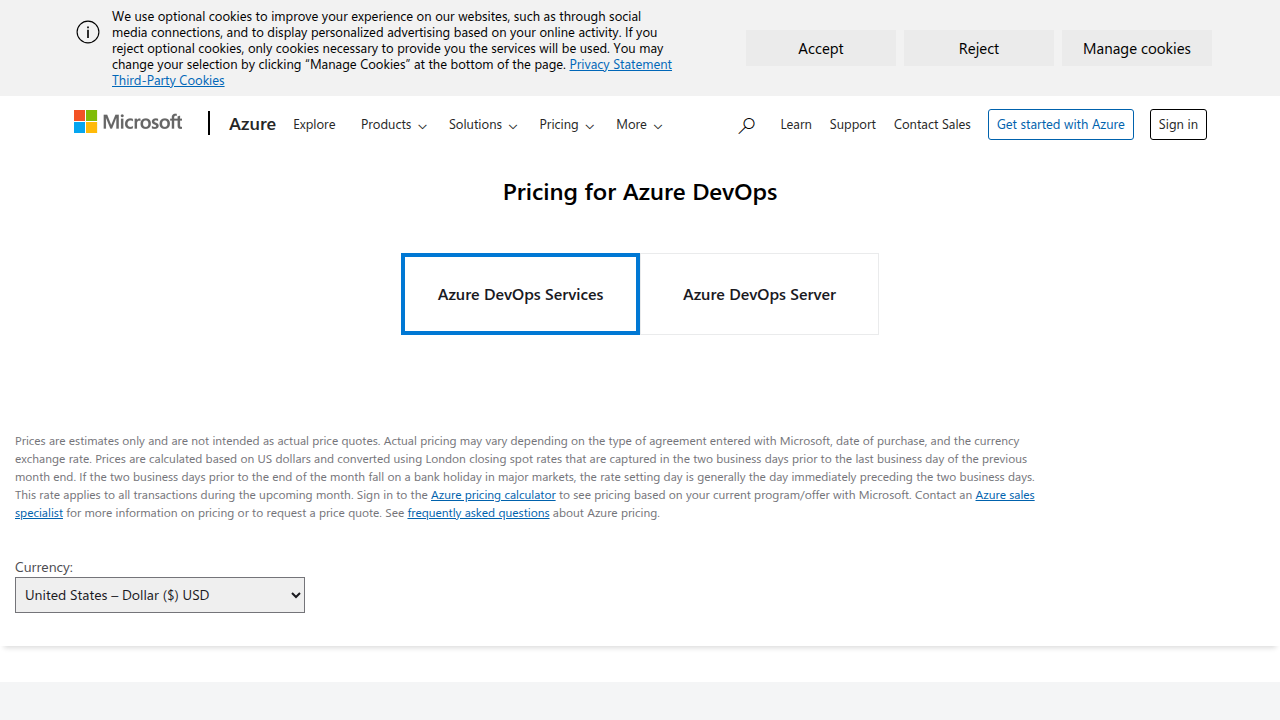Go to the Azure home link
This screenshot has width=1280, height=720.
[x=252, y=124]
